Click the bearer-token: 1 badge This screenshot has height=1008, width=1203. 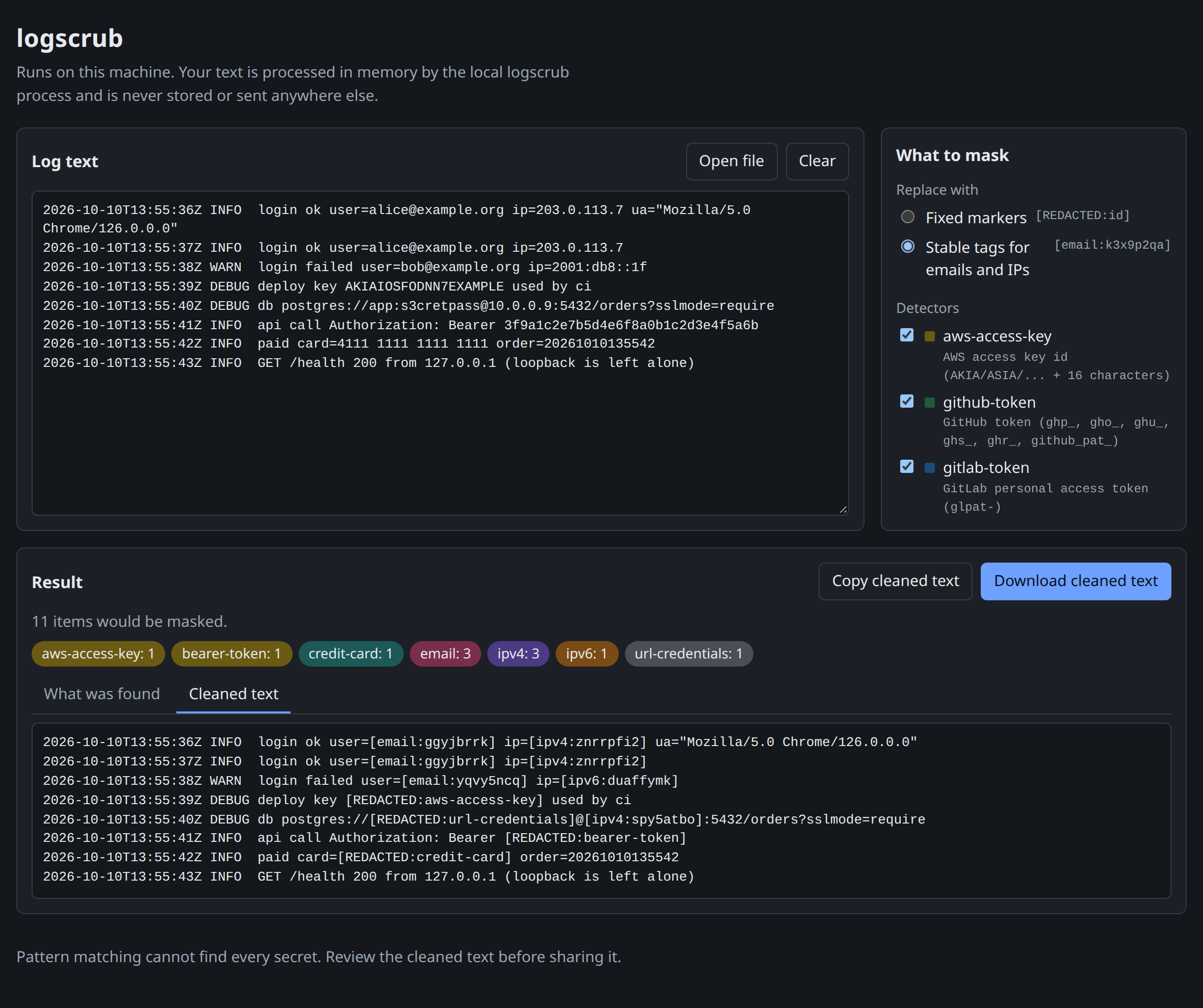tap(231, 653)
